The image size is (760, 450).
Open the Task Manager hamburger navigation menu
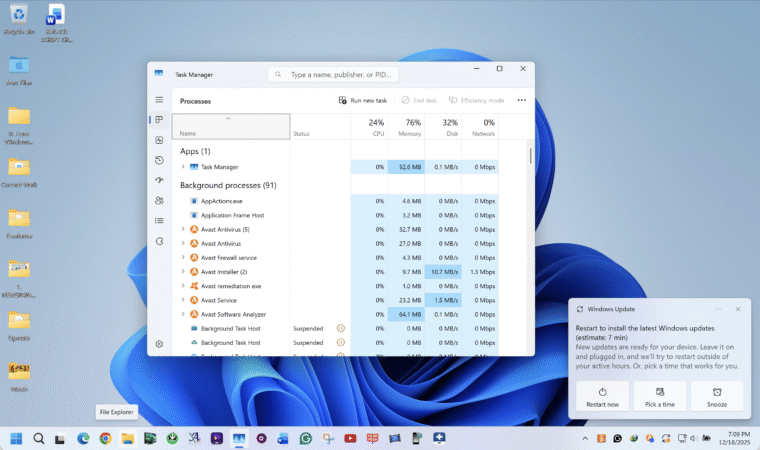(159, 100)
